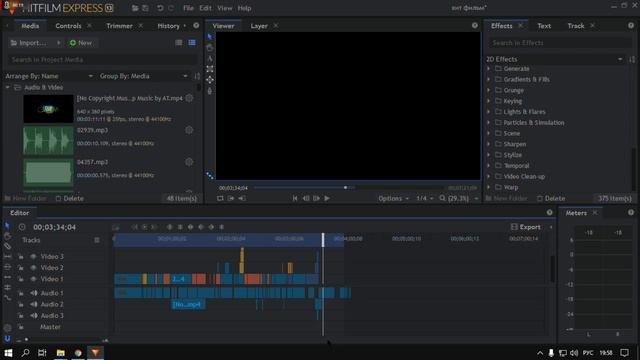Open the View menu
The image size is (640, 360).
point(224,8)
